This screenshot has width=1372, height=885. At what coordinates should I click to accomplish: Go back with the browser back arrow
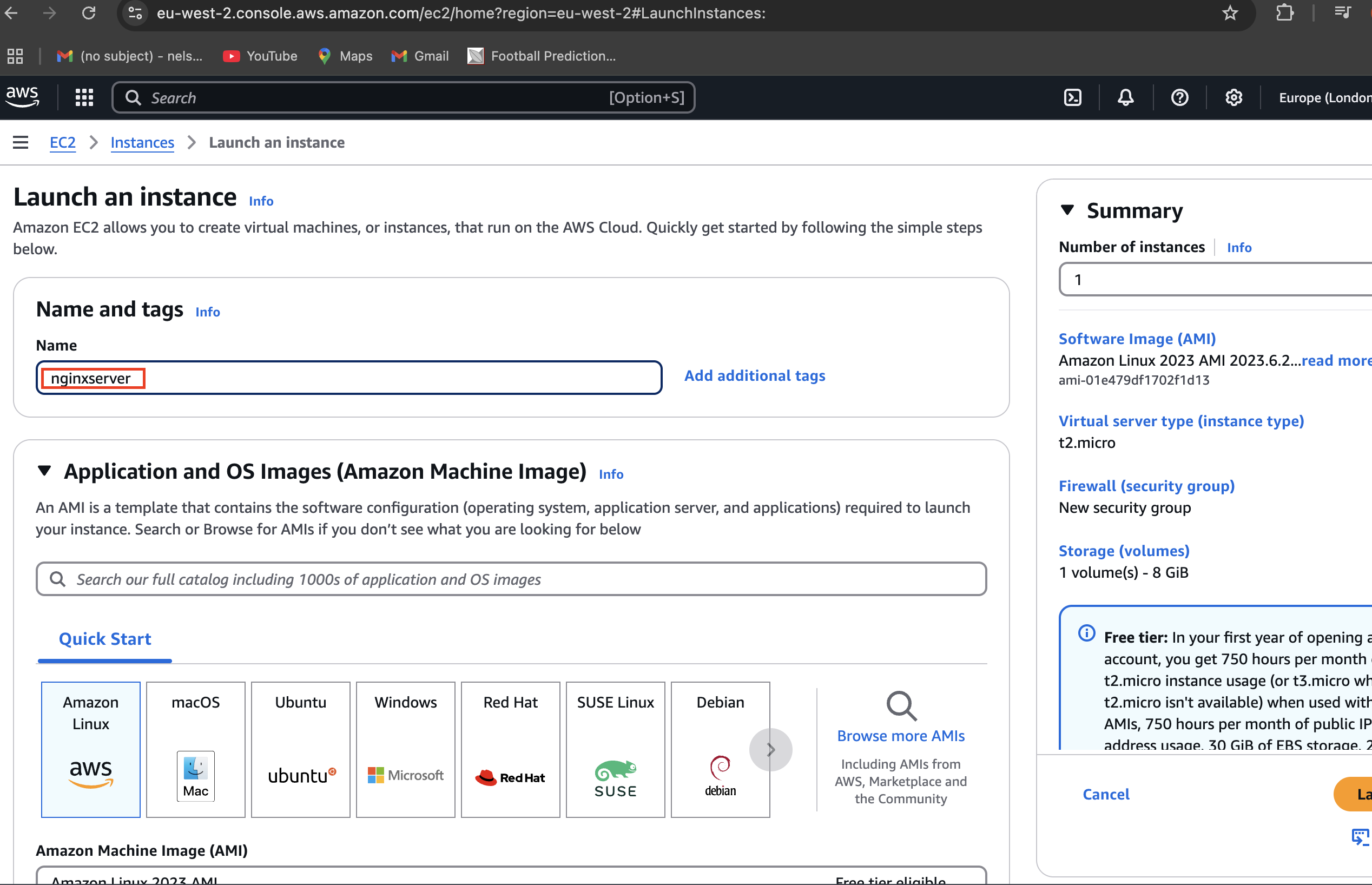click(x=11, y=12)
